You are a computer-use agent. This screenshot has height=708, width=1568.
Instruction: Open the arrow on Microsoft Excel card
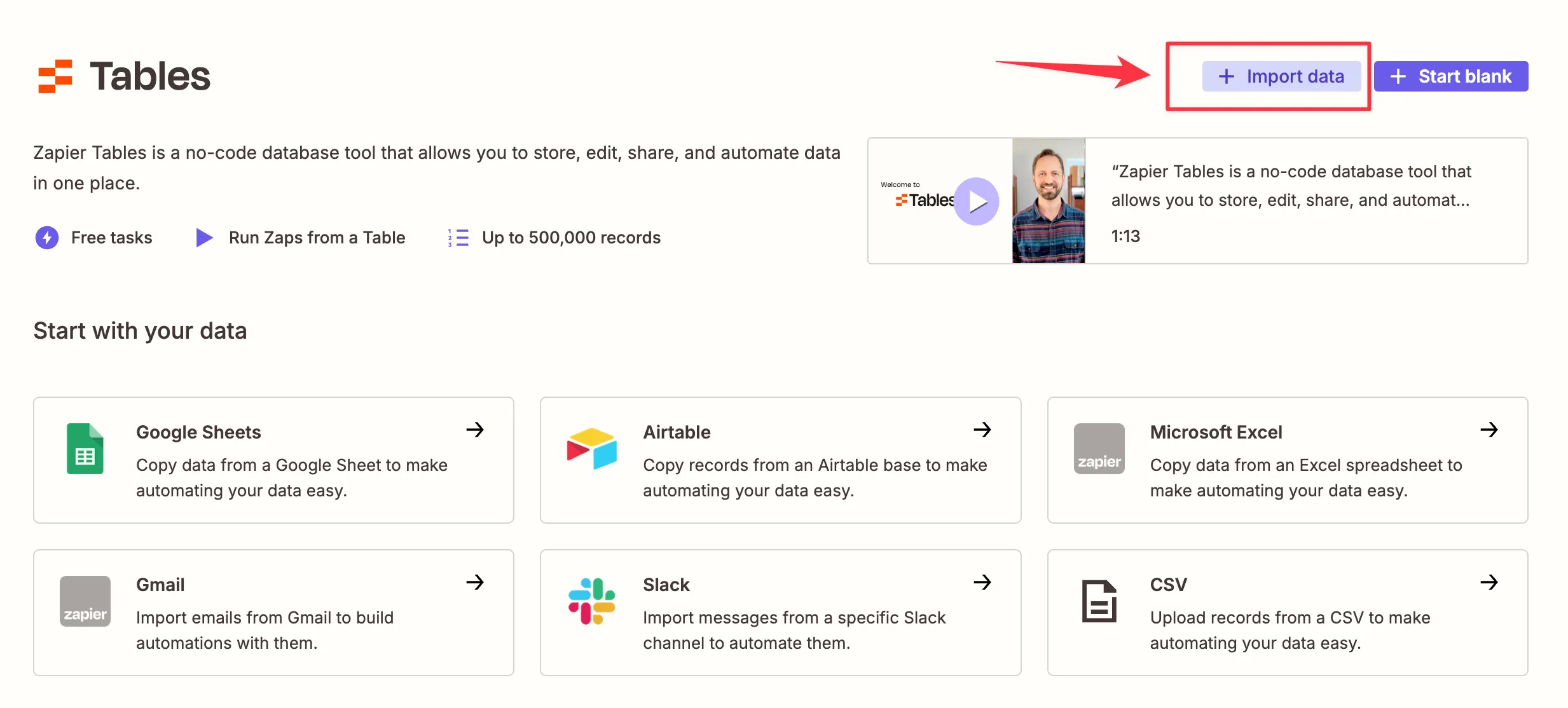coord(1489,430)
